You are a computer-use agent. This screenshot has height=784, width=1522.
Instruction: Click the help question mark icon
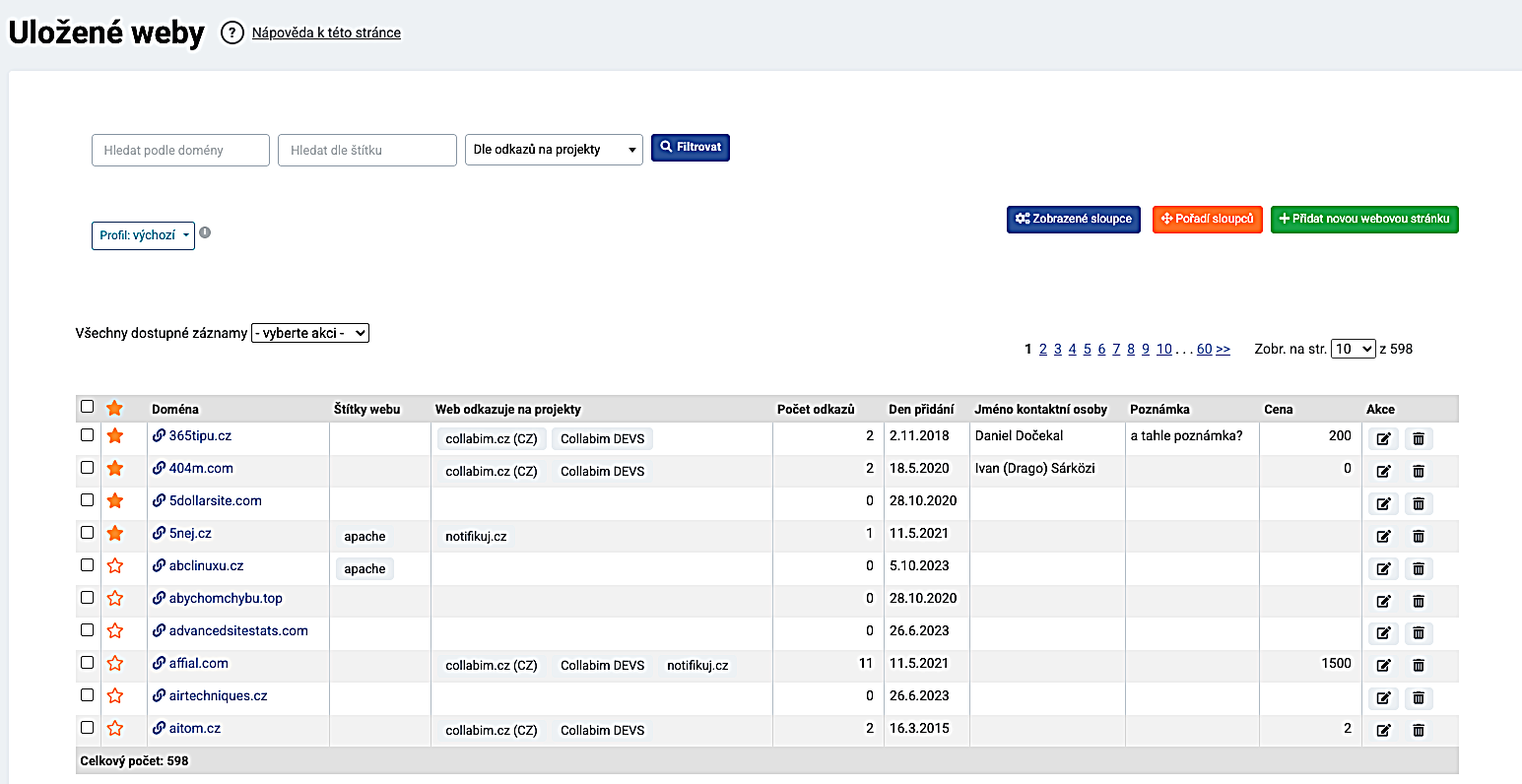[232, 33]
